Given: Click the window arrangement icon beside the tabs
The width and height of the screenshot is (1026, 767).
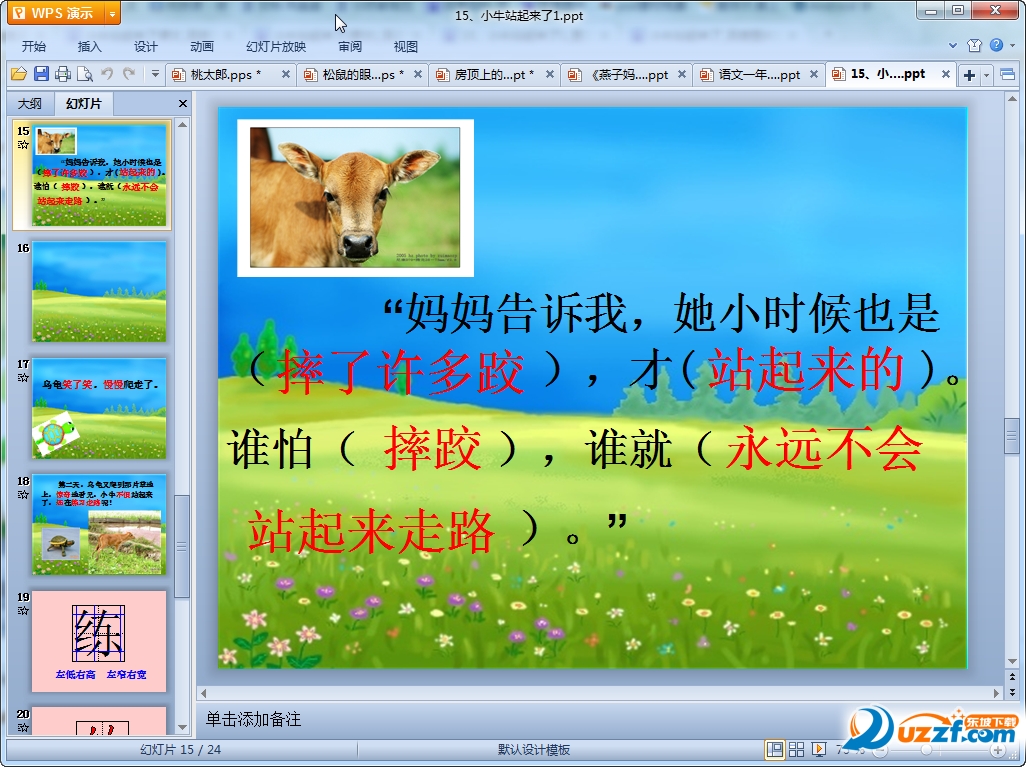Looking at the screenshot, I should (1008, 75).
